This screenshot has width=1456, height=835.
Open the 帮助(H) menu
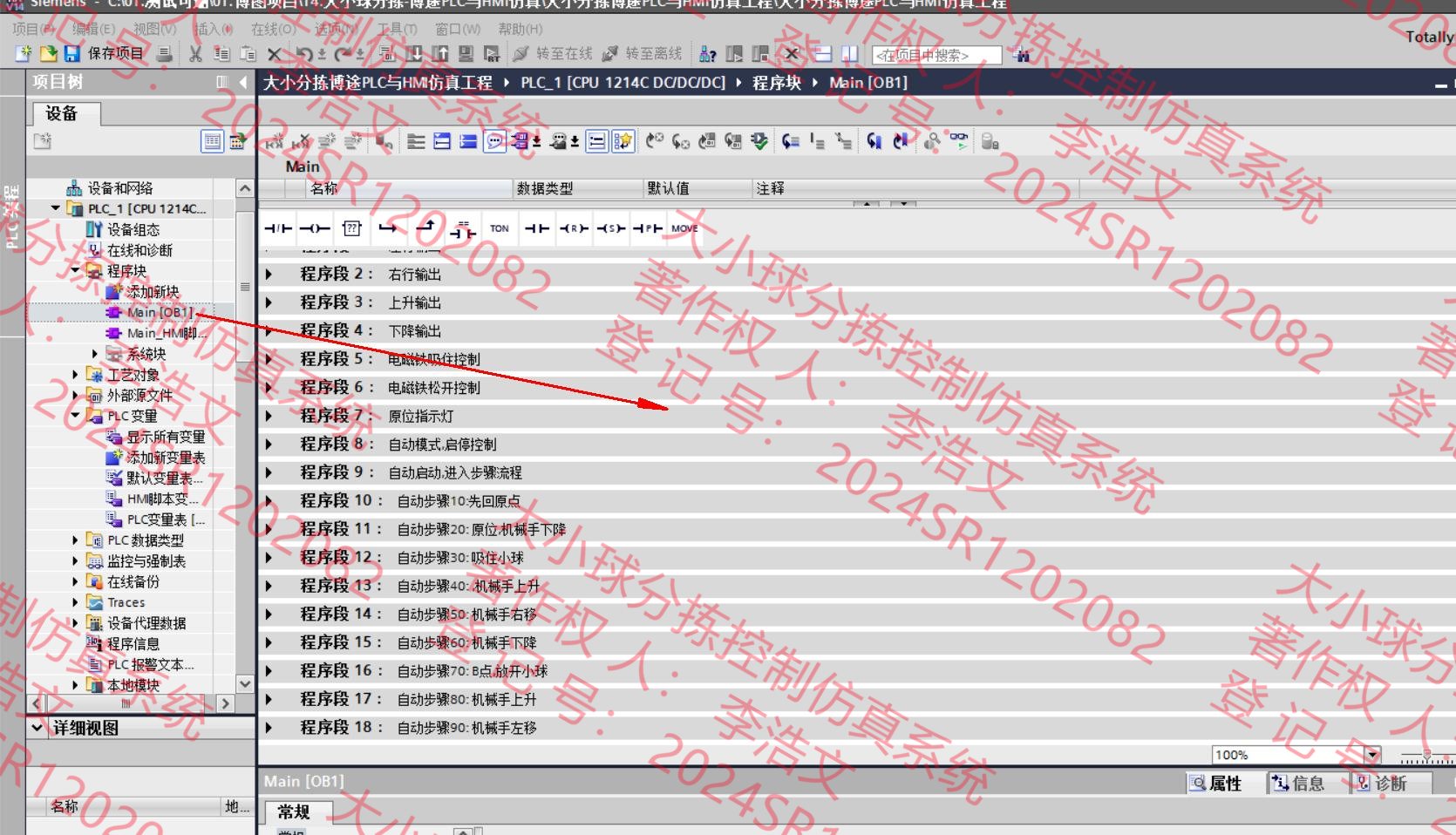(520, 29)
